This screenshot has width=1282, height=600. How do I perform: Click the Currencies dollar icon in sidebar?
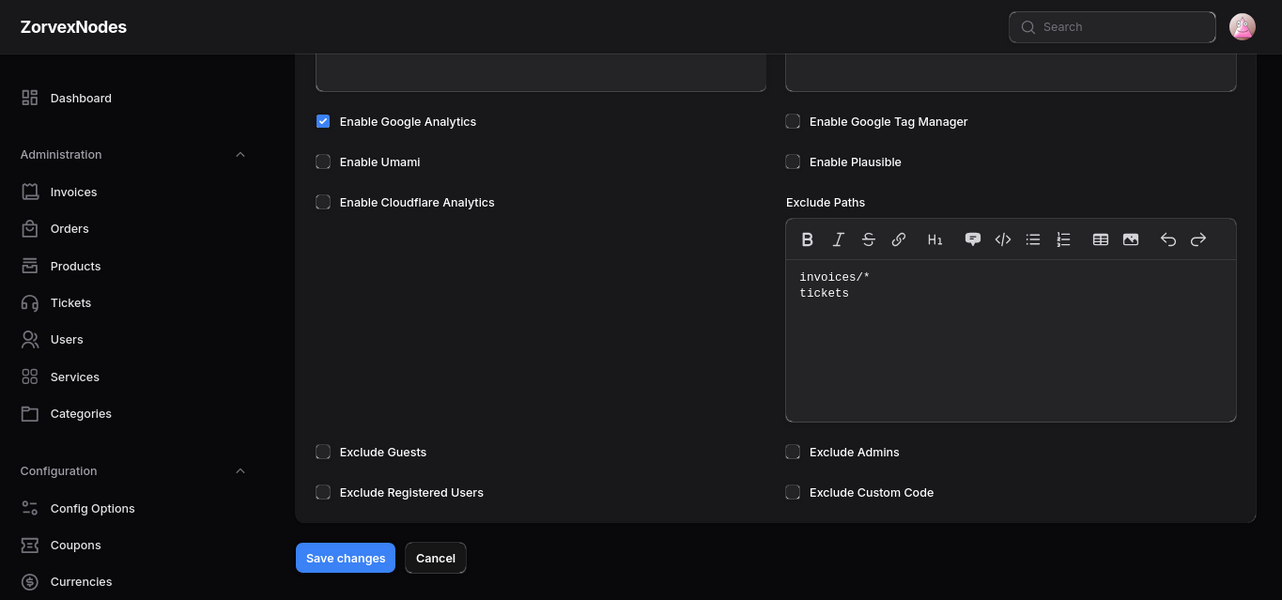(x=30, y=582)
